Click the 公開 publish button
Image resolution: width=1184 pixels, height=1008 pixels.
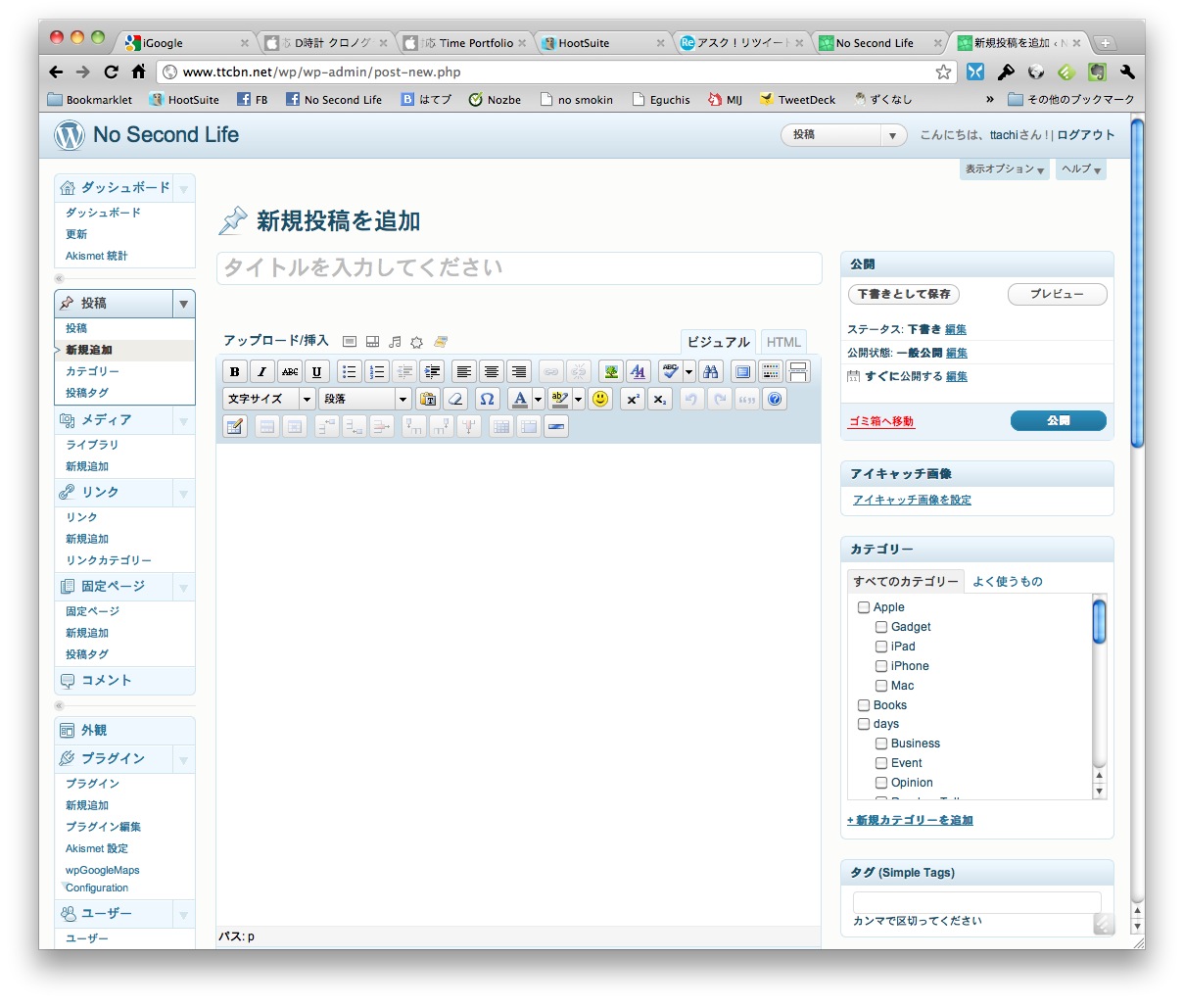[x=1058, y=420]
